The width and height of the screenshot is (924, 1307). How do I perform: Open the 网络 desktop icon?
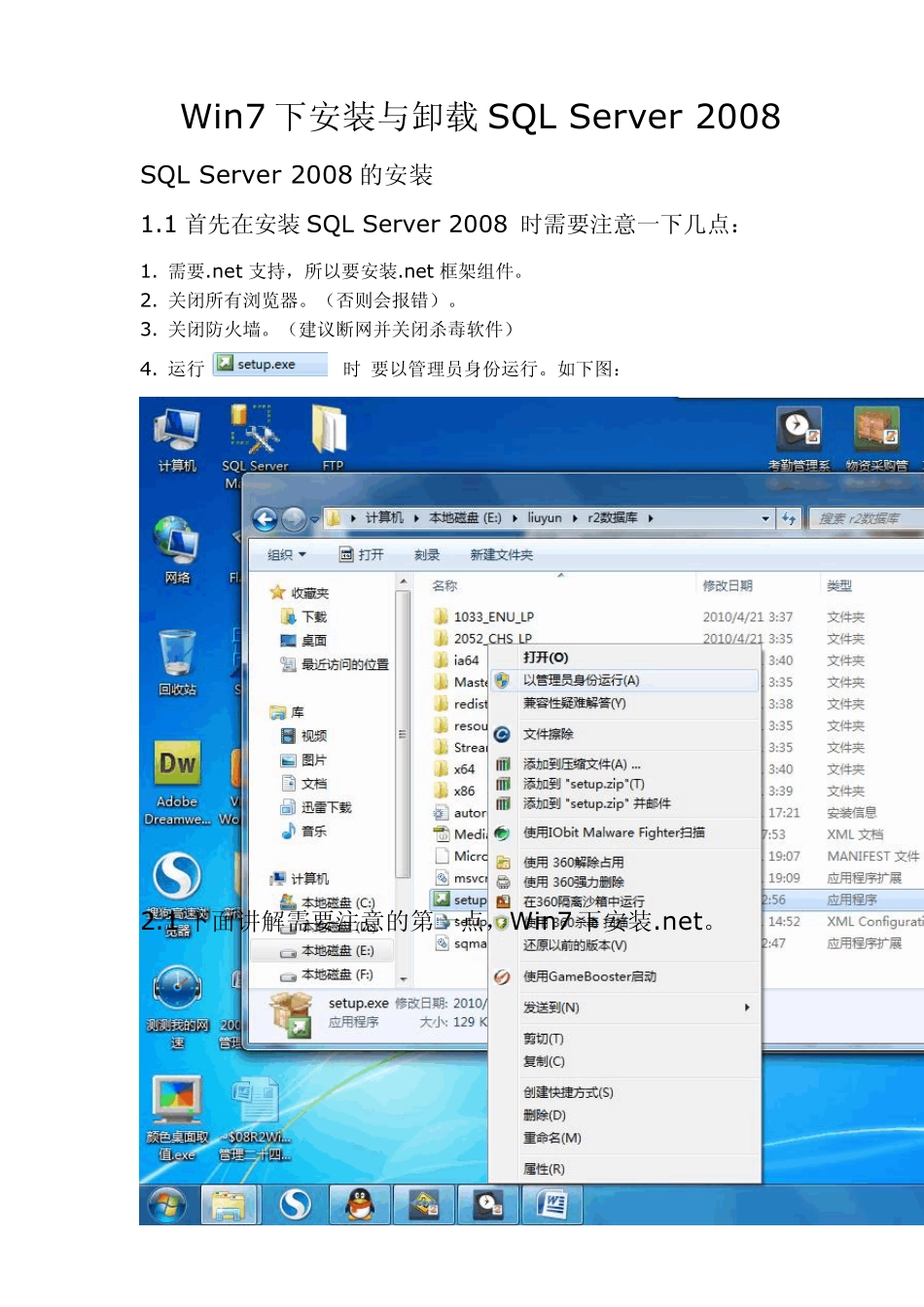177,549
